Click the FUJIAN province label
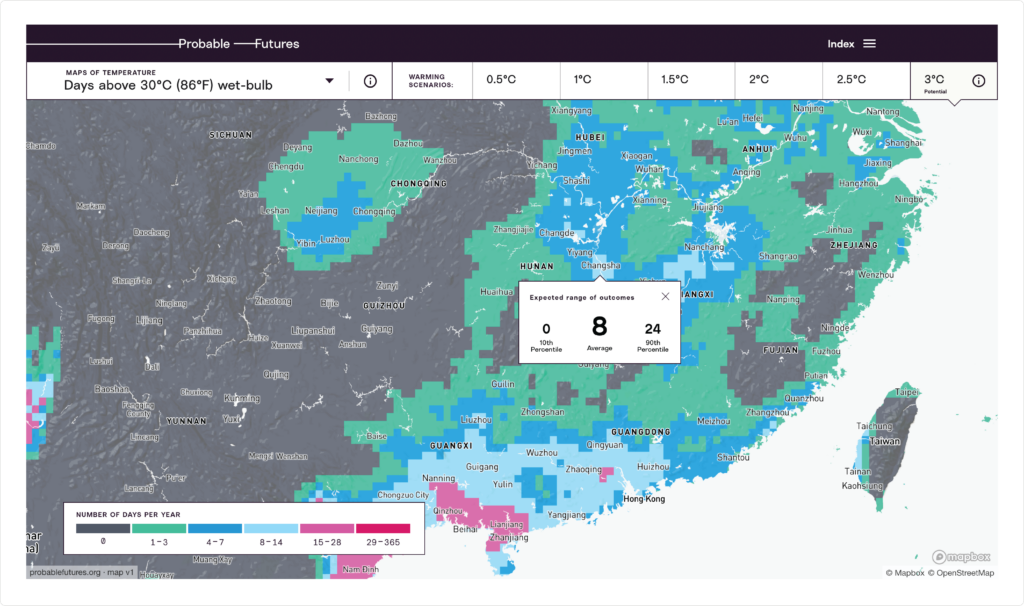 pos(780,350)
